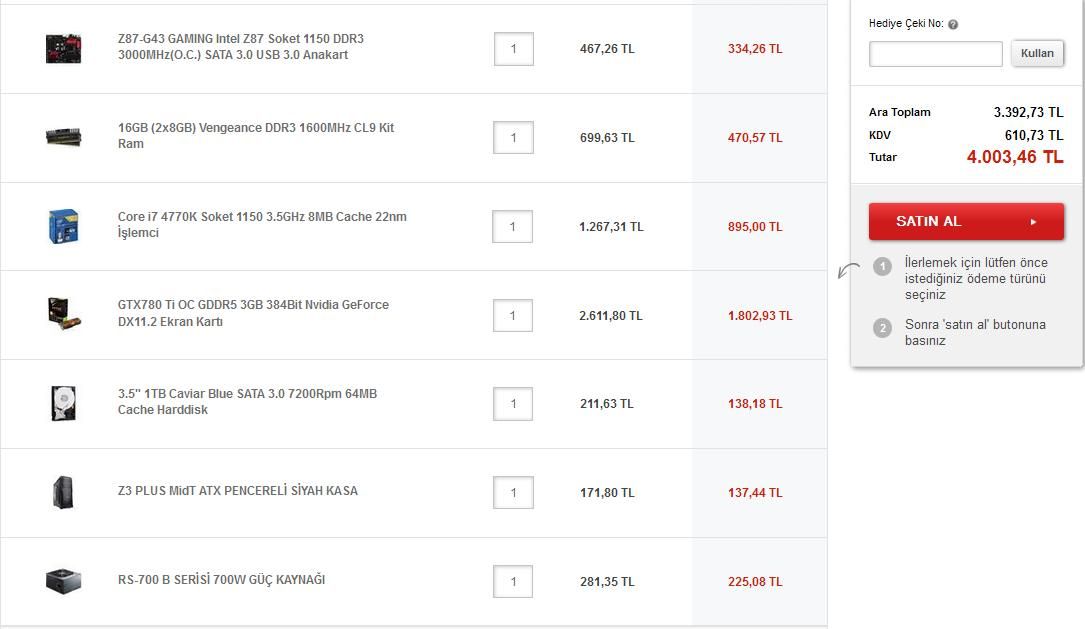Open the Z87-G43 GAMING anakart product link
This screenshot has height=629, width=1085.
coord(240,47)
